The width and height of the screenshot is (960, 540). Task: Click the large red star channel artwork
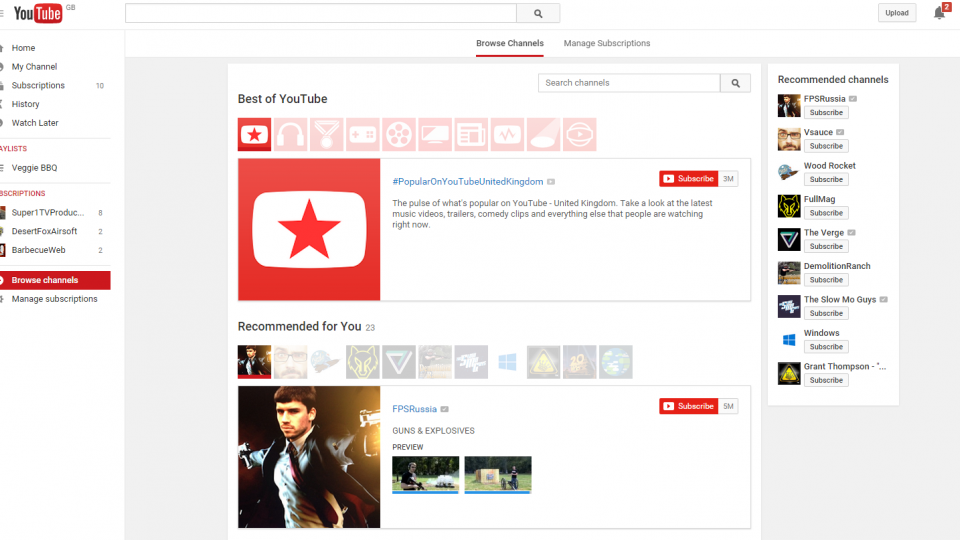309,230
